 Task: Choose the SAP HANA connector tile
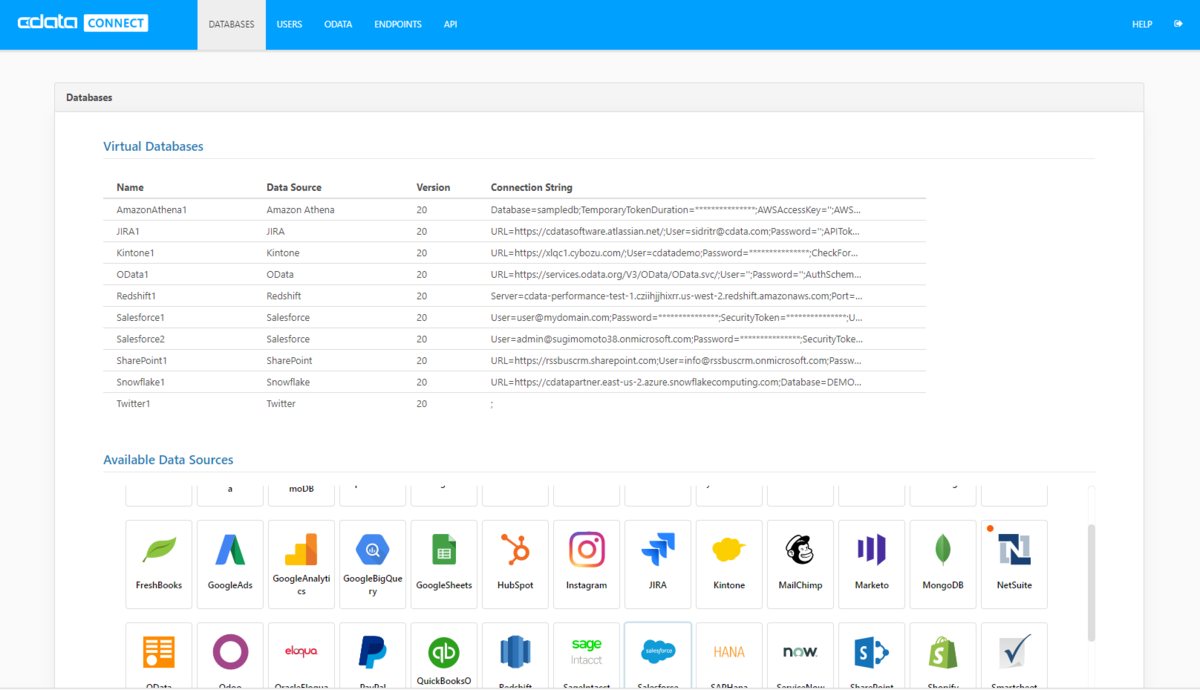[729, 656]
